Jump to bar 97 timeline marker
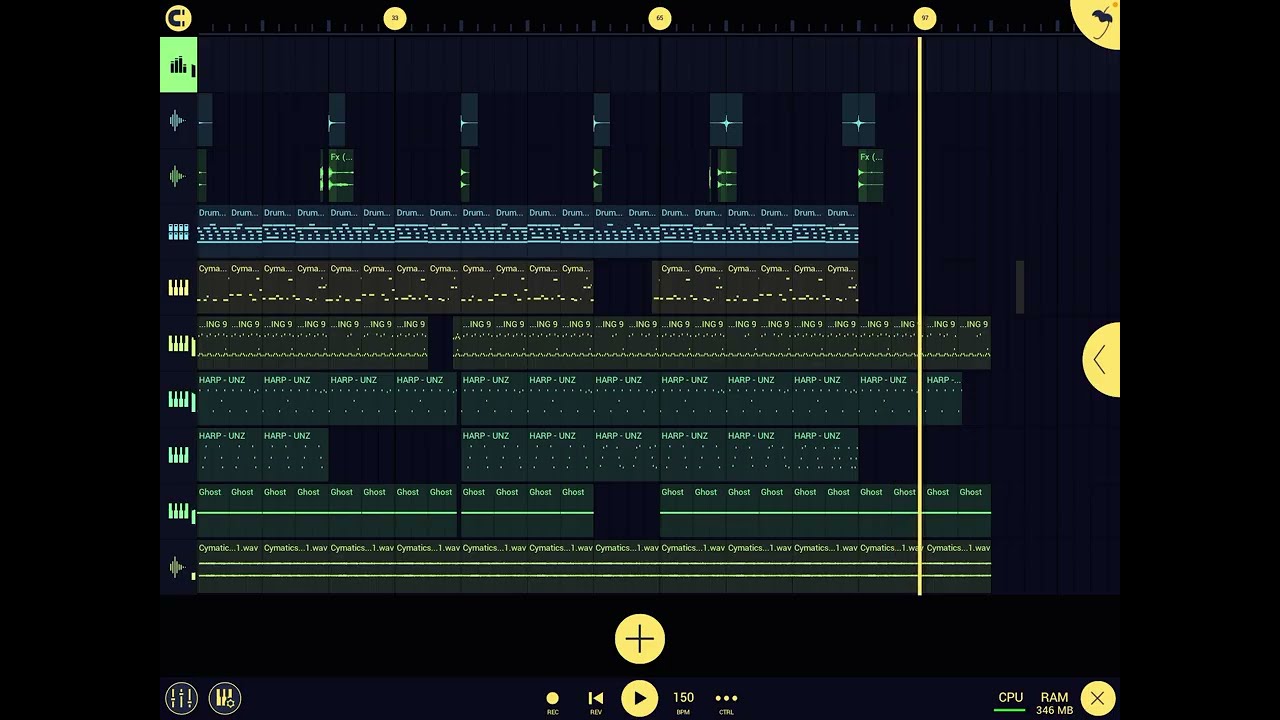 [925, 18]
